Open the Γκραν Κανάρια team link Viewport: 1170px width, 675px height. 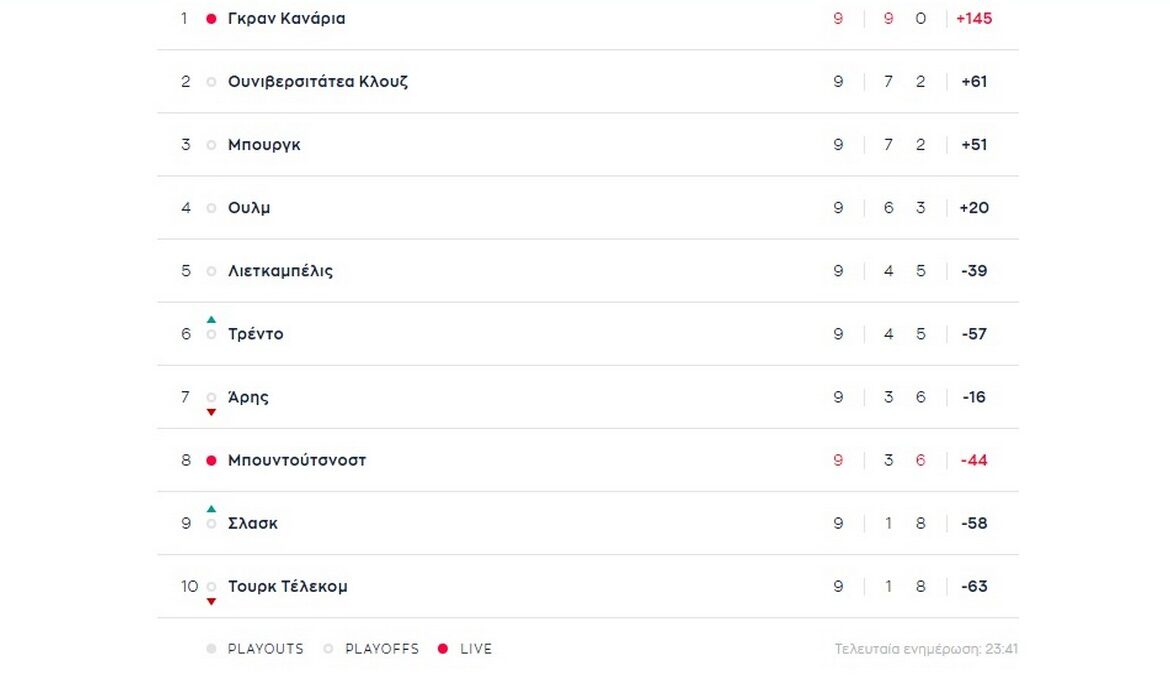[286, 19]
